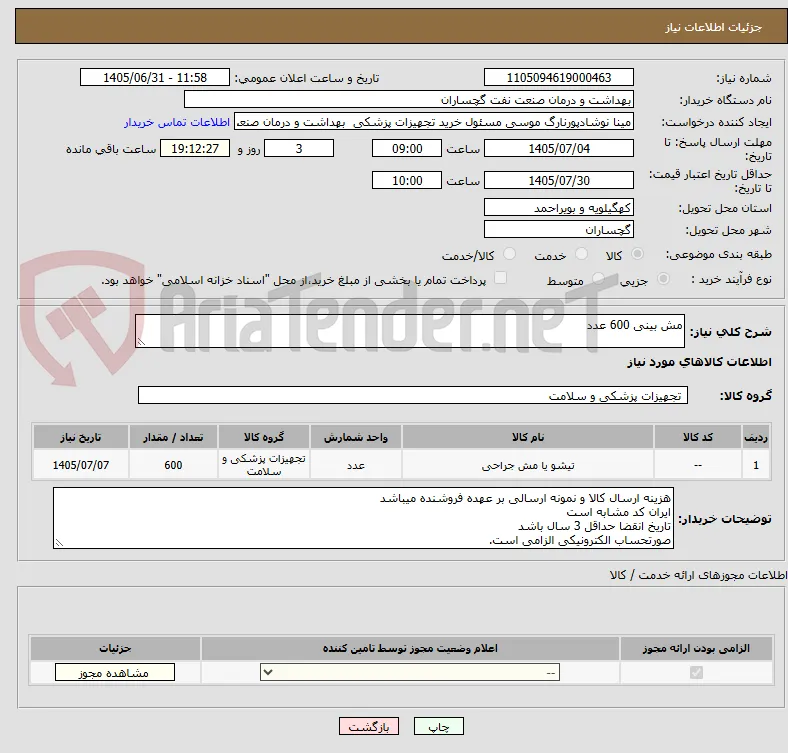Screen dimensions: 788x753
Task: Click the need date cell 1405/07/07
Action: pyautogui.click(x=81, y=465)
